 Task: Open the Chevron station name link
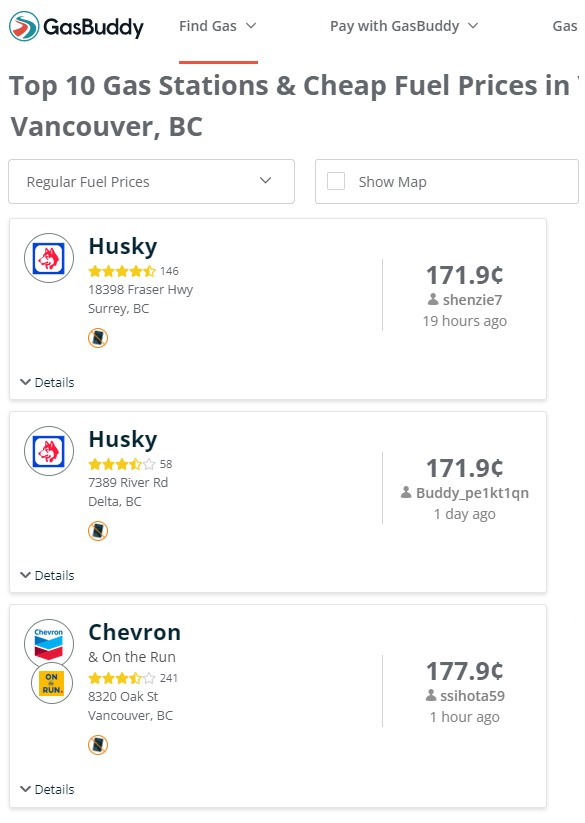coord(134,632)
